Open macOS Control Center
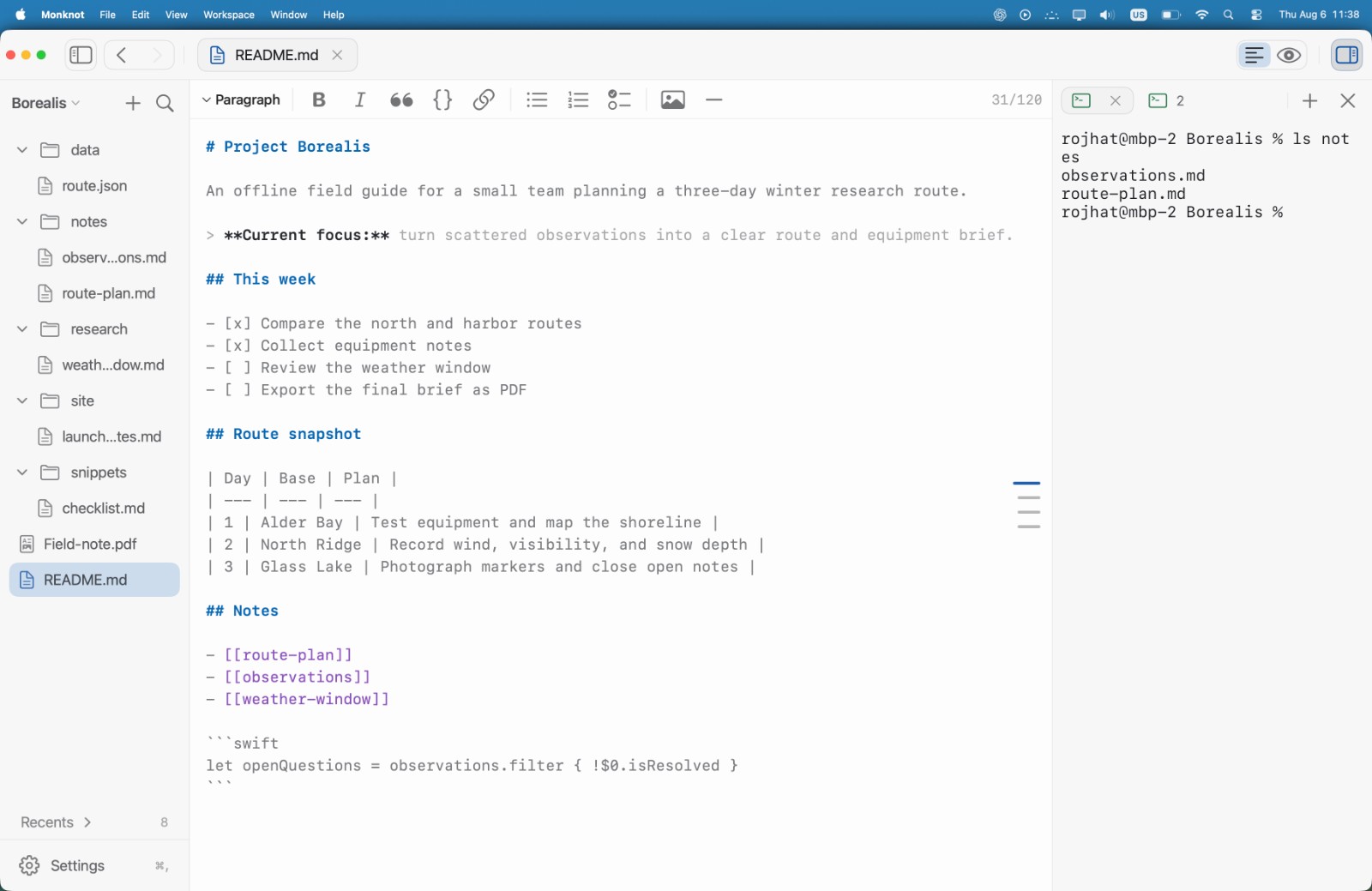The height and width of the screenshot is (891, 1372). [x=1256, y=15]
